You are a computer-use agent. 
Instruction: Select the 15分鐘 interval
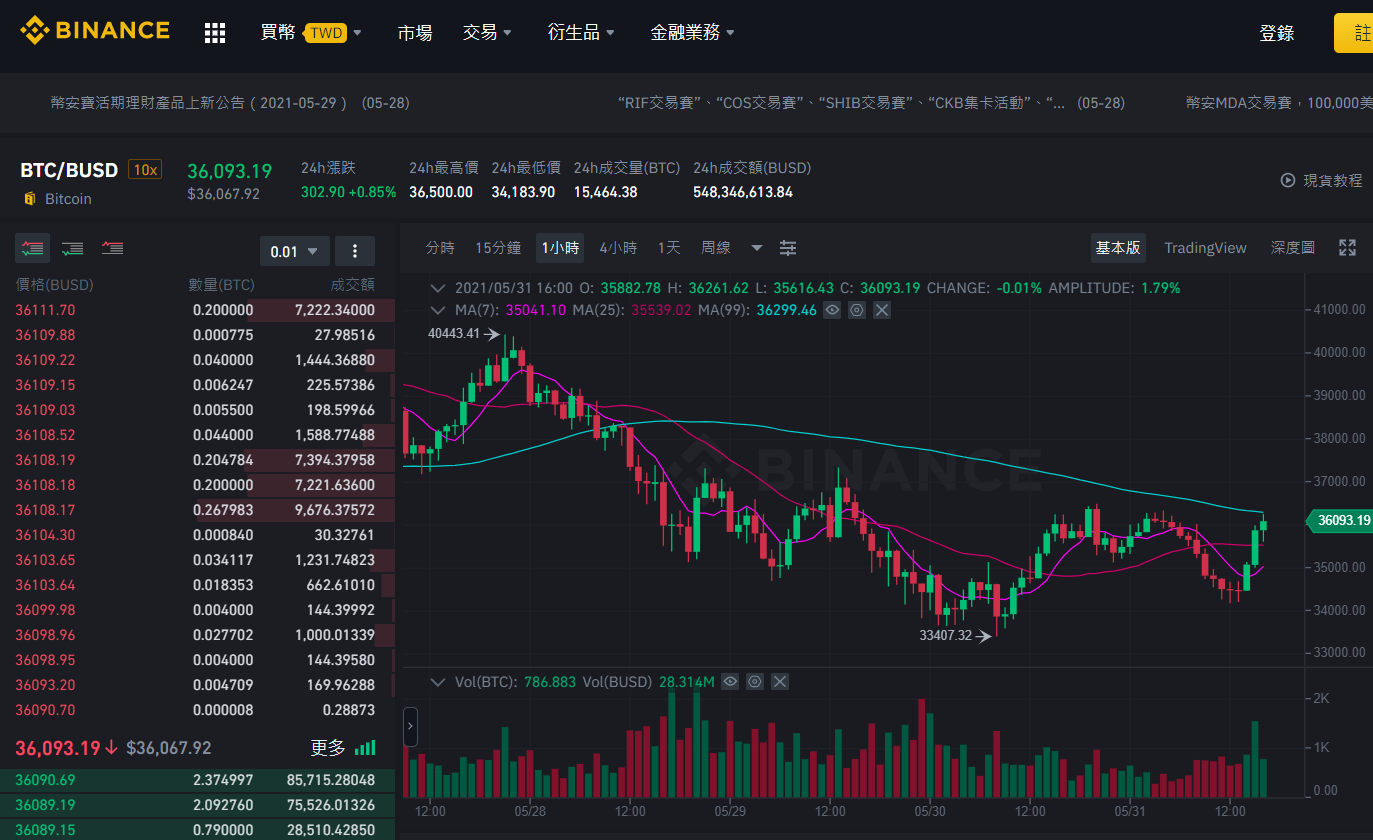coord(498,248)
